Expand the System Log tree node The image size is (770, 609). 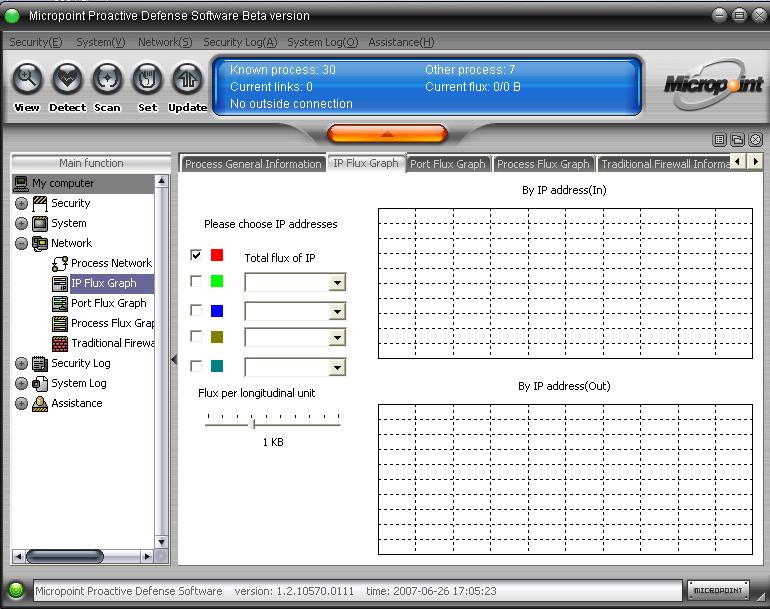(21, 384)
